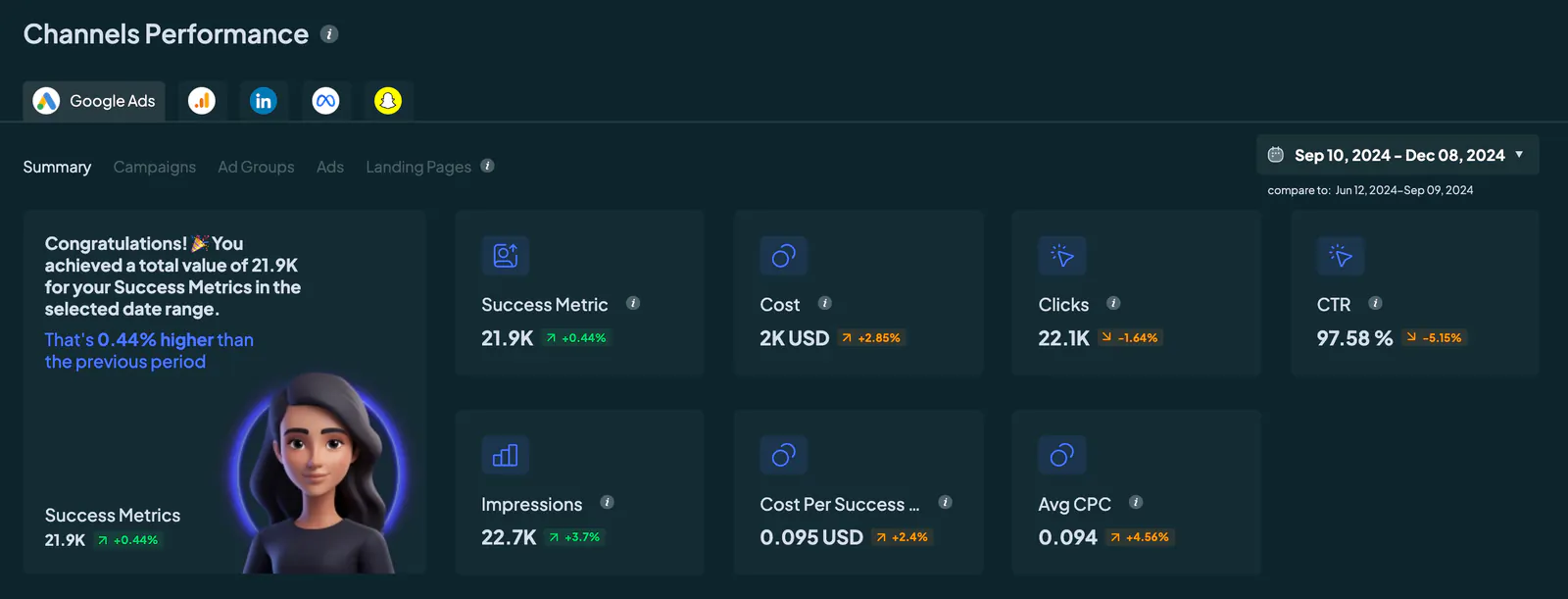Go to the Ads tab
Screen dimensions: 1568x599
click(330, 167)
